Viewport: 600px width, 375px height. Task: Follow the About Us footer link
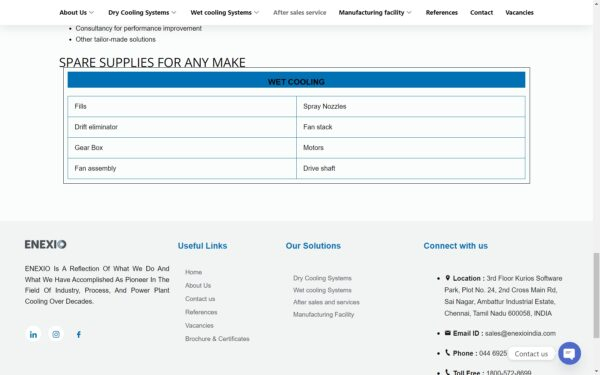click(198, 285)
